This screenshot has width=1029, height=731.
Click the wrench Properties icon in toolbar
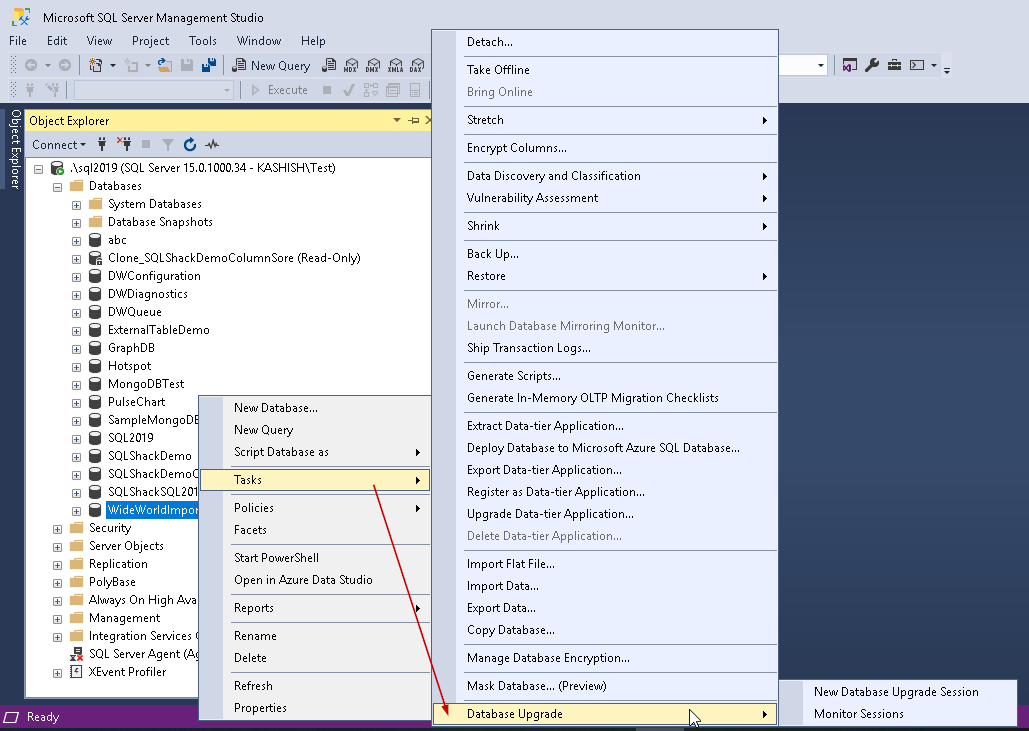[x=872, y=65]
